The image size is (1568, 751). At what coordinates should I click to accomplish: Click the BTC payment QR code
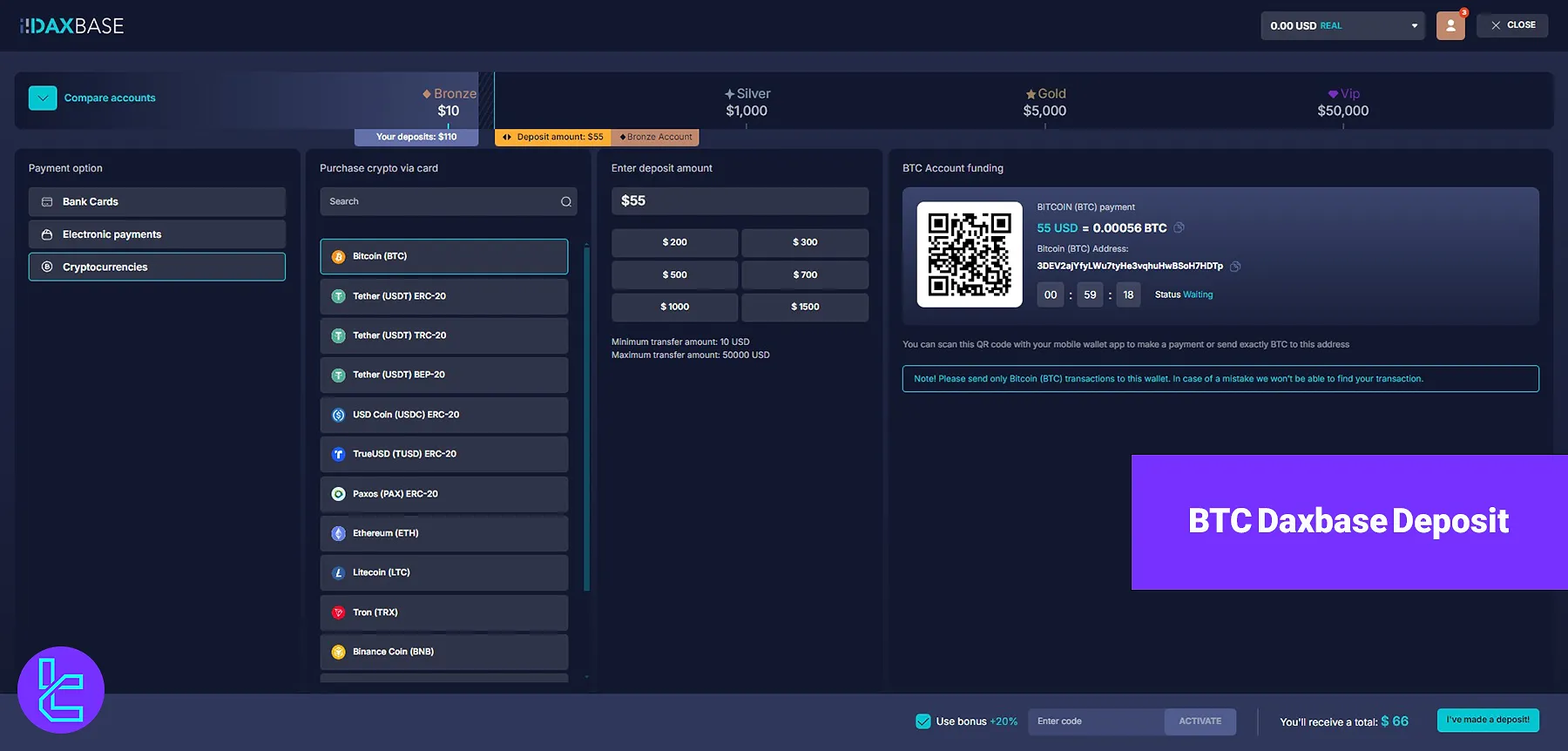970,254
